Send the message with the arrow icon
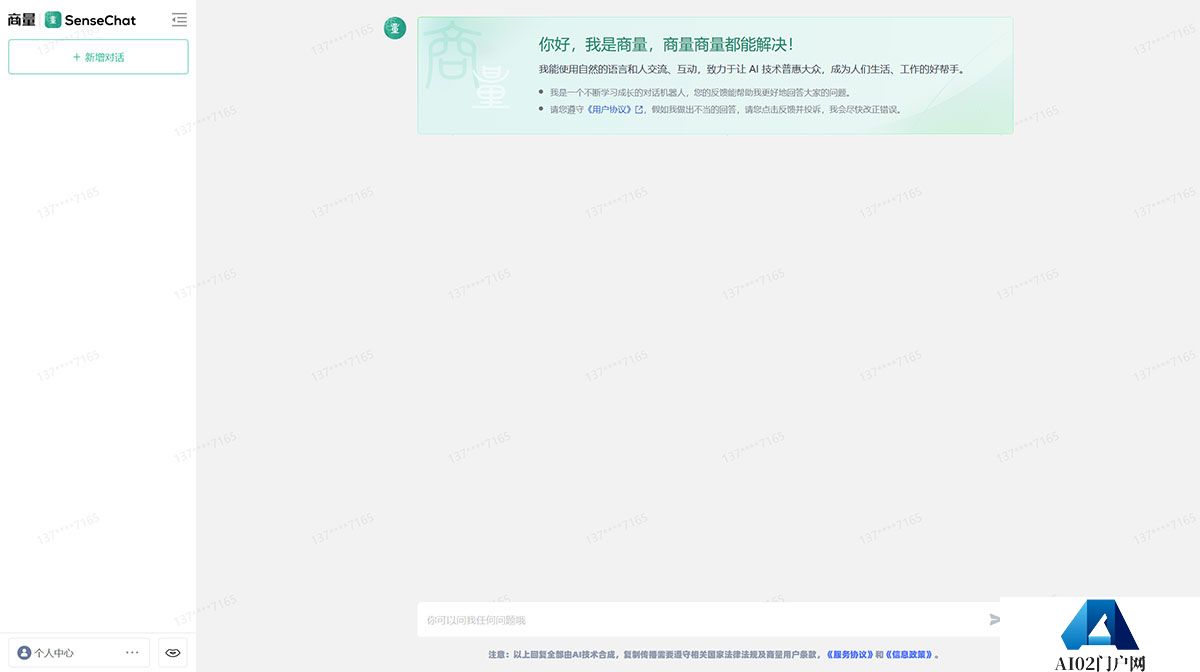 (994, 620)
